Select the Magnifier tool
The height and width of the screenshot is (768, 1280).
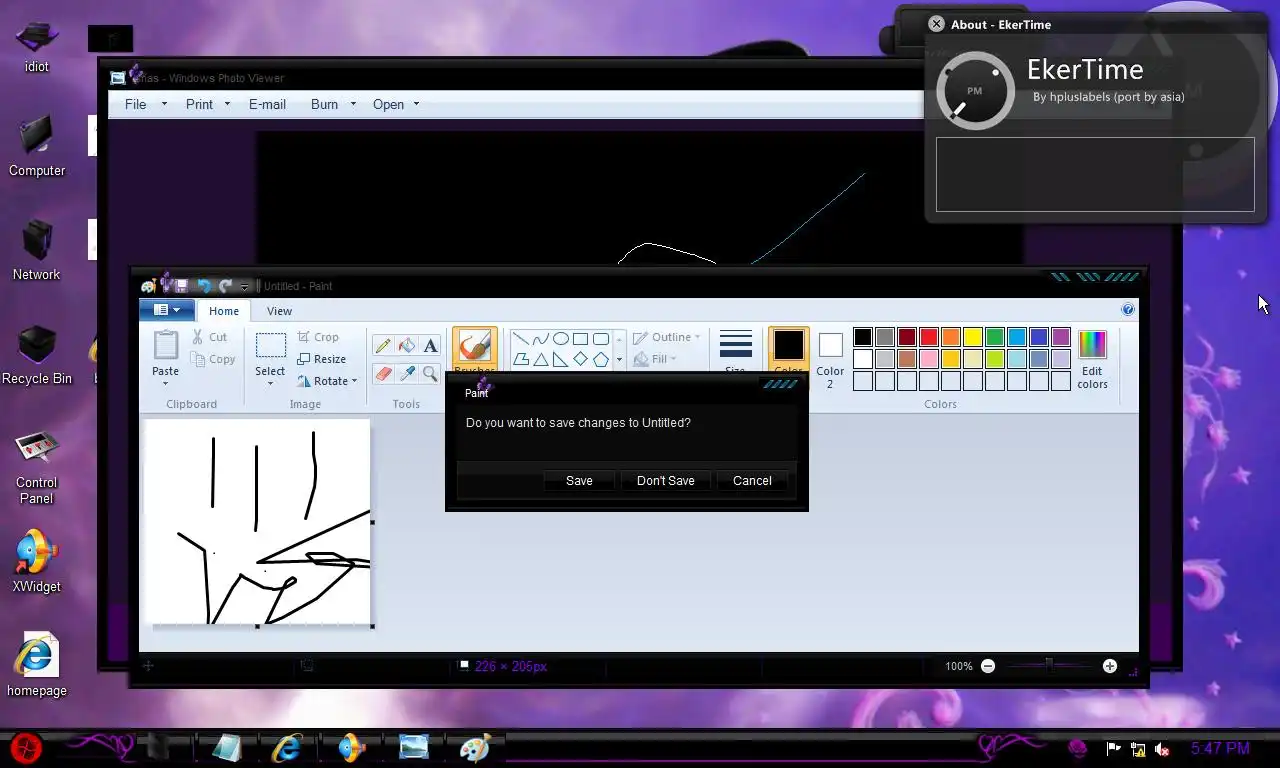coord(430,373)
